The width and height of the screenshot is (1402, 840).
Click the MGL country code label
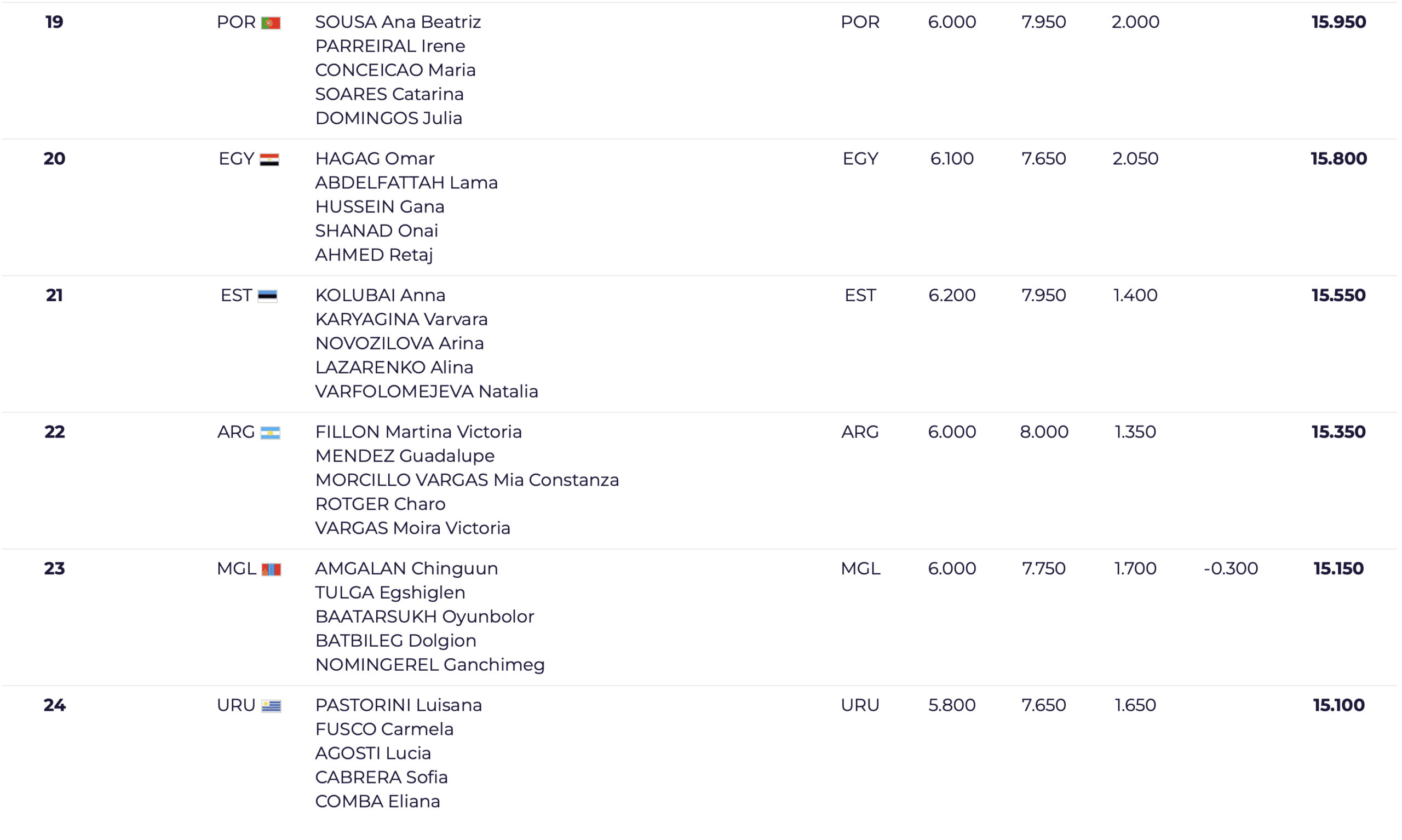click(237, 568)
